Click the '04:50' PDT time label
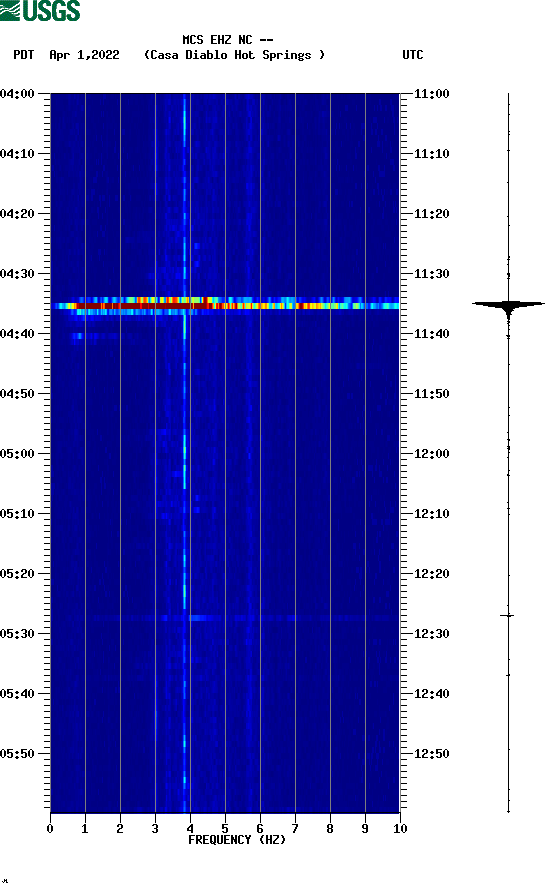Viewport: 552px width, 892px height. coord(18,394)
